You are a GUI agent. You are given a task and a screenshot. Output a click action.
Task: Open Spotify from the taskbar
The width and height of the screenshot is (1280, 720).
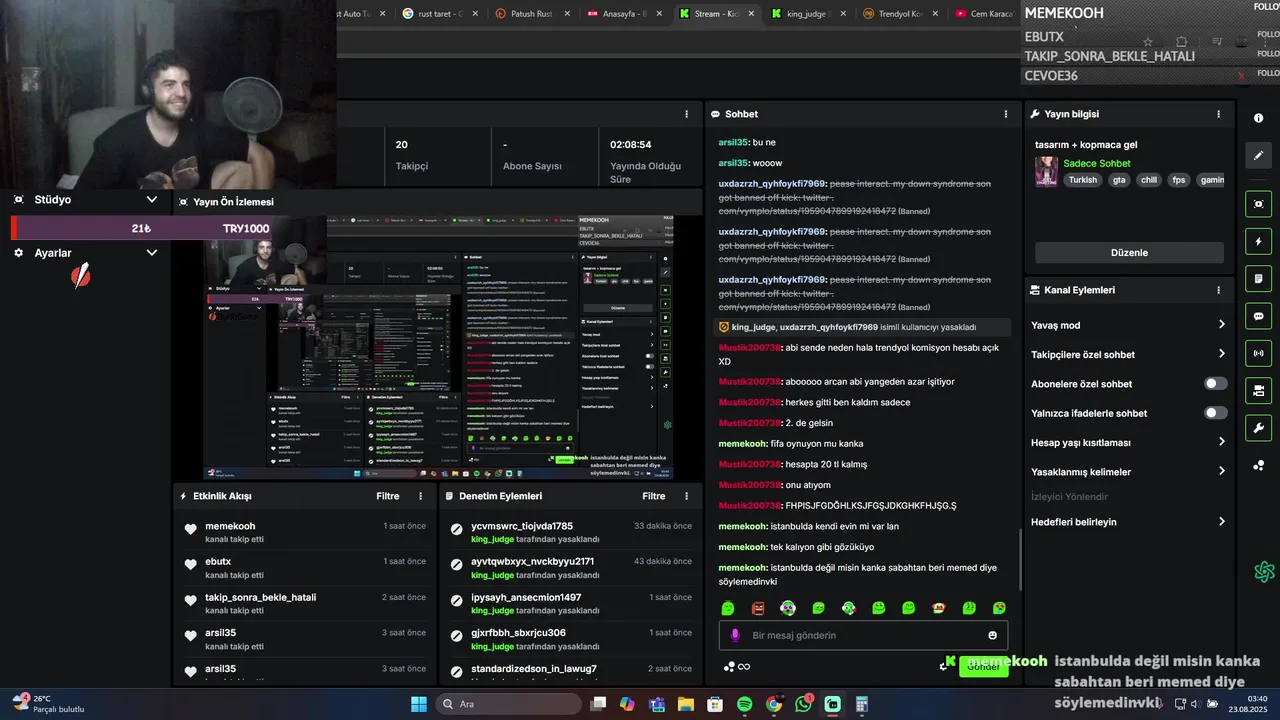(x=745, y=704)
